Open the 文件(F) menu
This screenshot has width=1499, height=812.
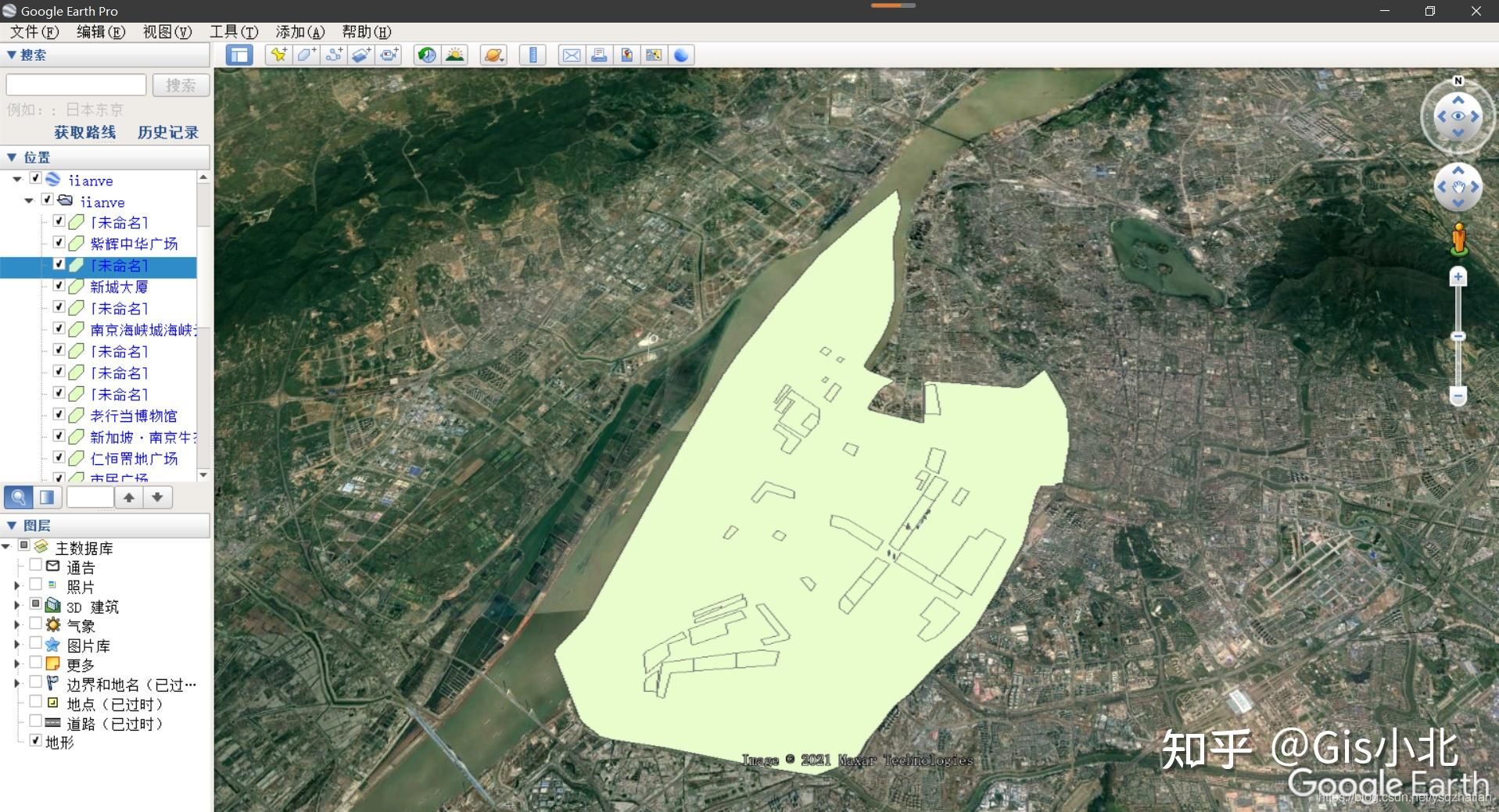coord(34,32)
